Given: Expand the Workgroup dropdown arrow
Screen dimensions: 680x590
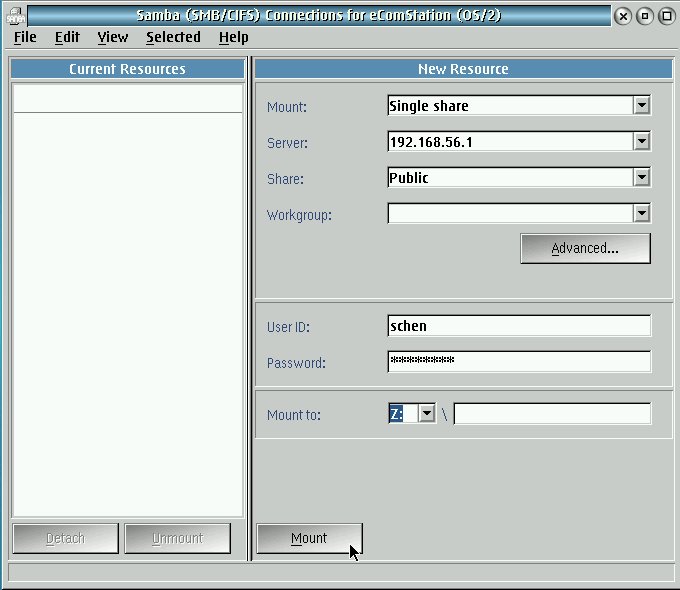Looking at the screenshot, I should click(x=641, y=213).
